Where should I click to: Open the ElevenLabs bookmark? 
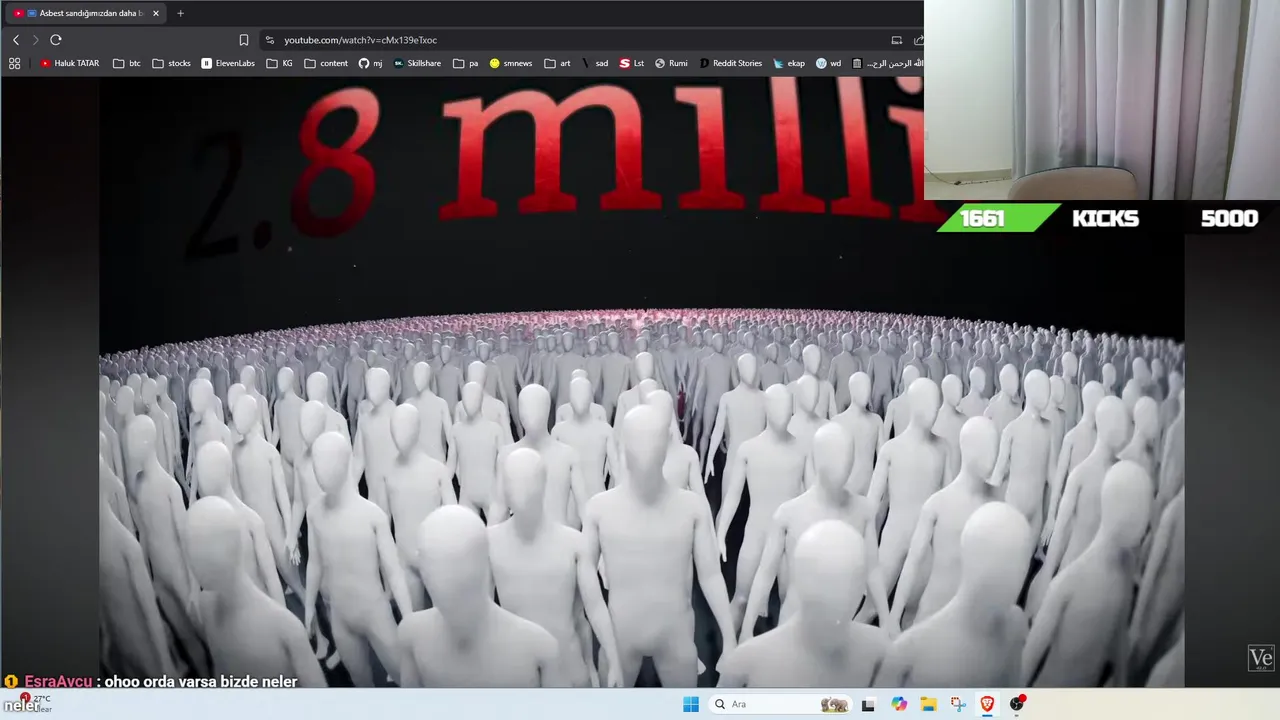(228, 63)
